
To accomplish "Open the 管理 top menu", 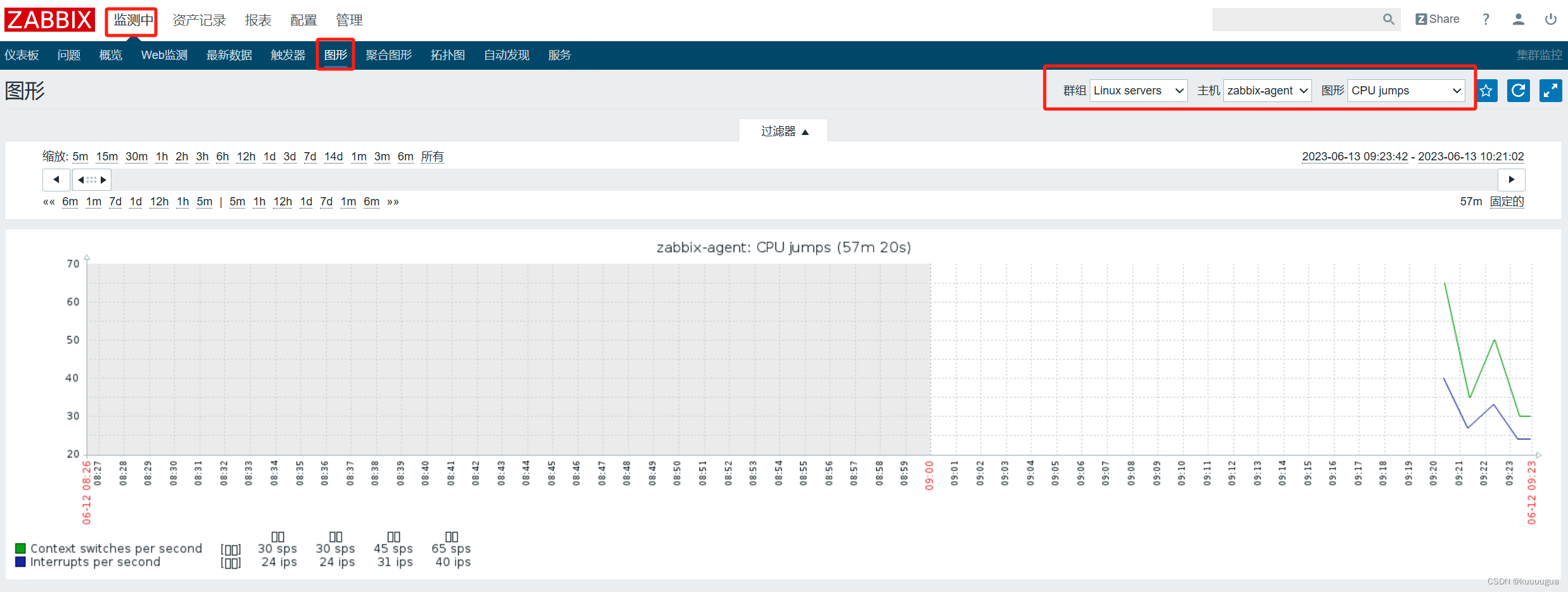I will pos(349,20).
